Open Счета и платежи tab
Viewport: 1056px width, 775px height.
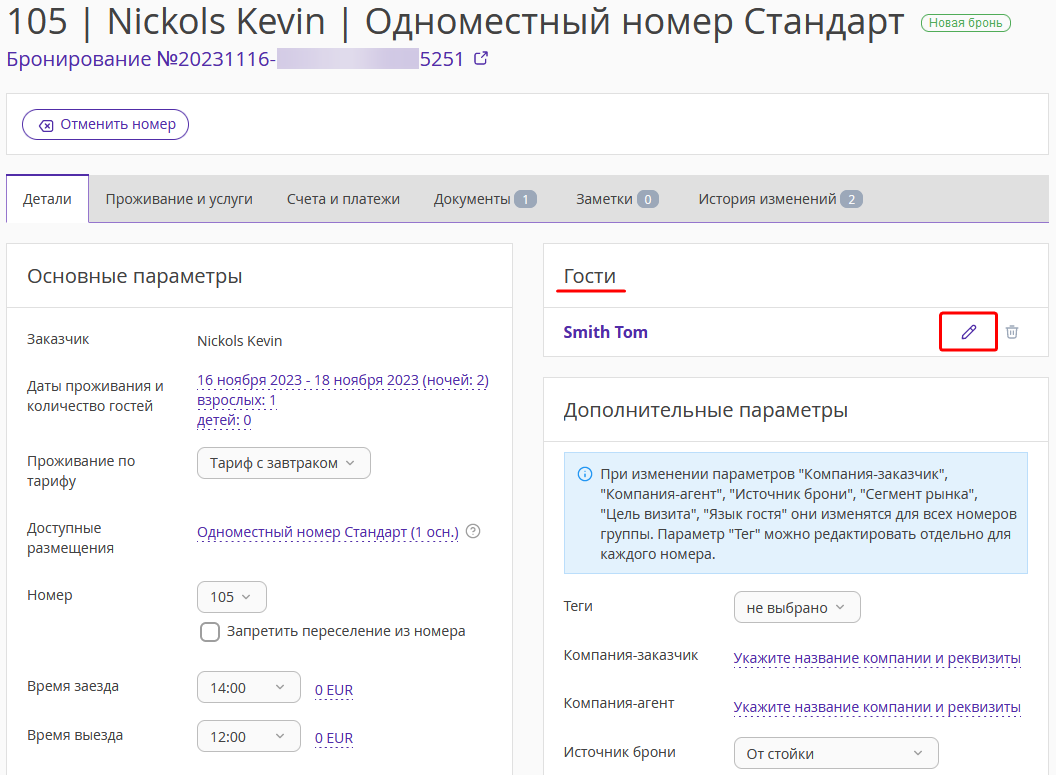(x=343, y=199)
